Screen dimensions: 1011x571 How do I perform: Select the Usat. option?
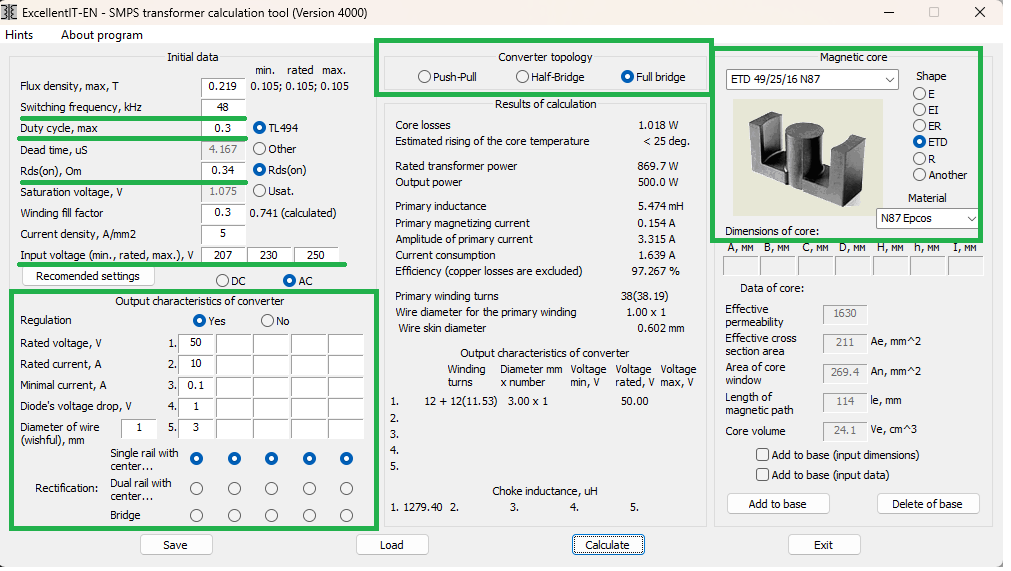point(273,191)
